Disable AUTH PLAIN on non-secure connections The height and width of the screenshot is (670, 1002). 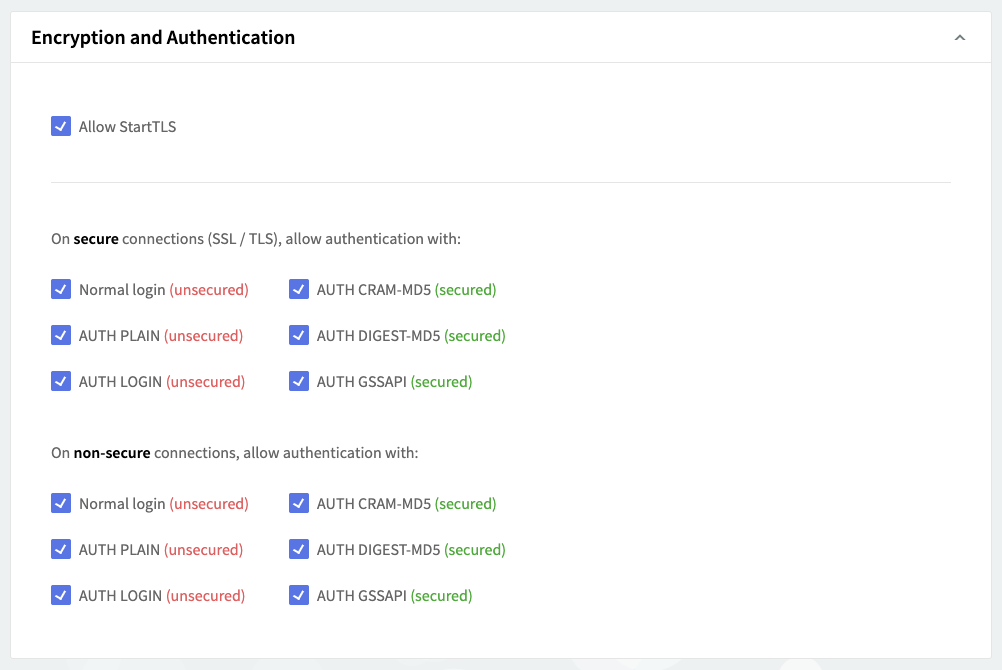[x=61, y=549]
